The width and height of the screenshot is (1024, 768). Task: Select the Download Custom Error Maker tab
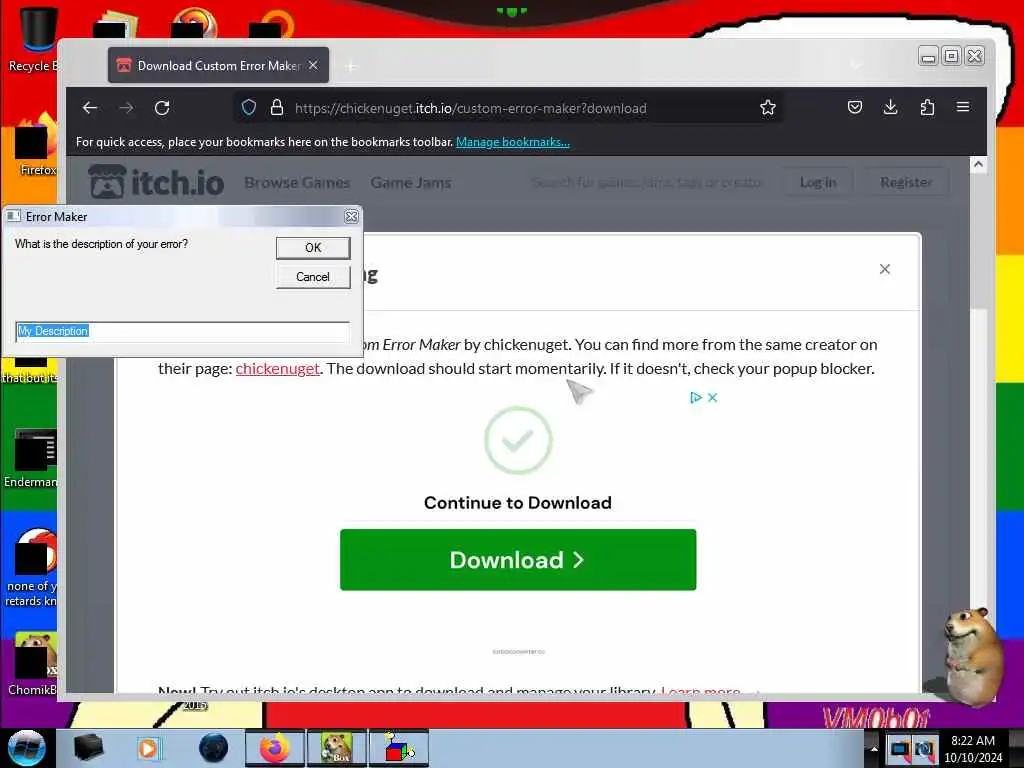tap(218, 65)
